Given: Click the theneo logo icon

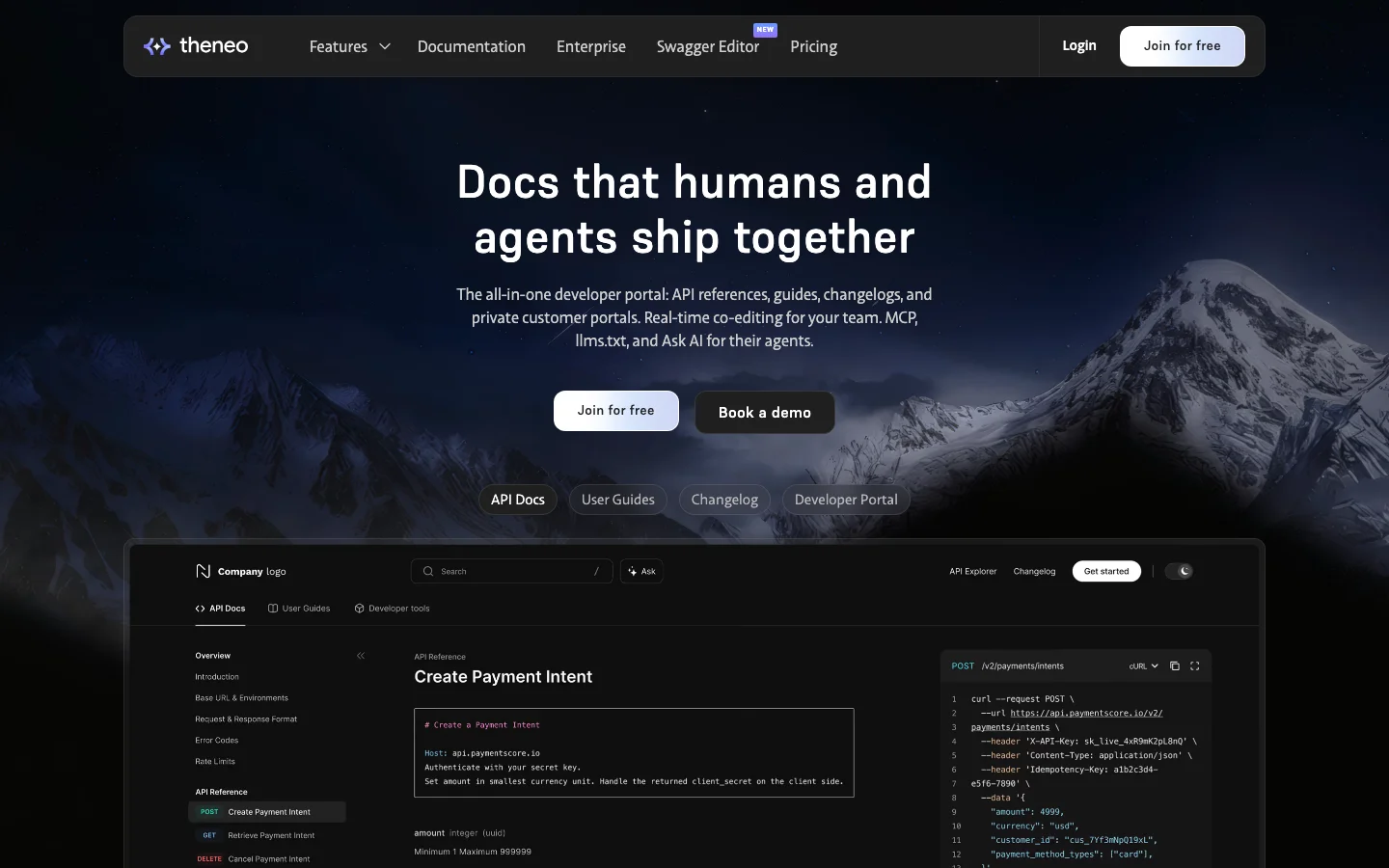Looking at the screenshot, I should [x=156, y=46].
